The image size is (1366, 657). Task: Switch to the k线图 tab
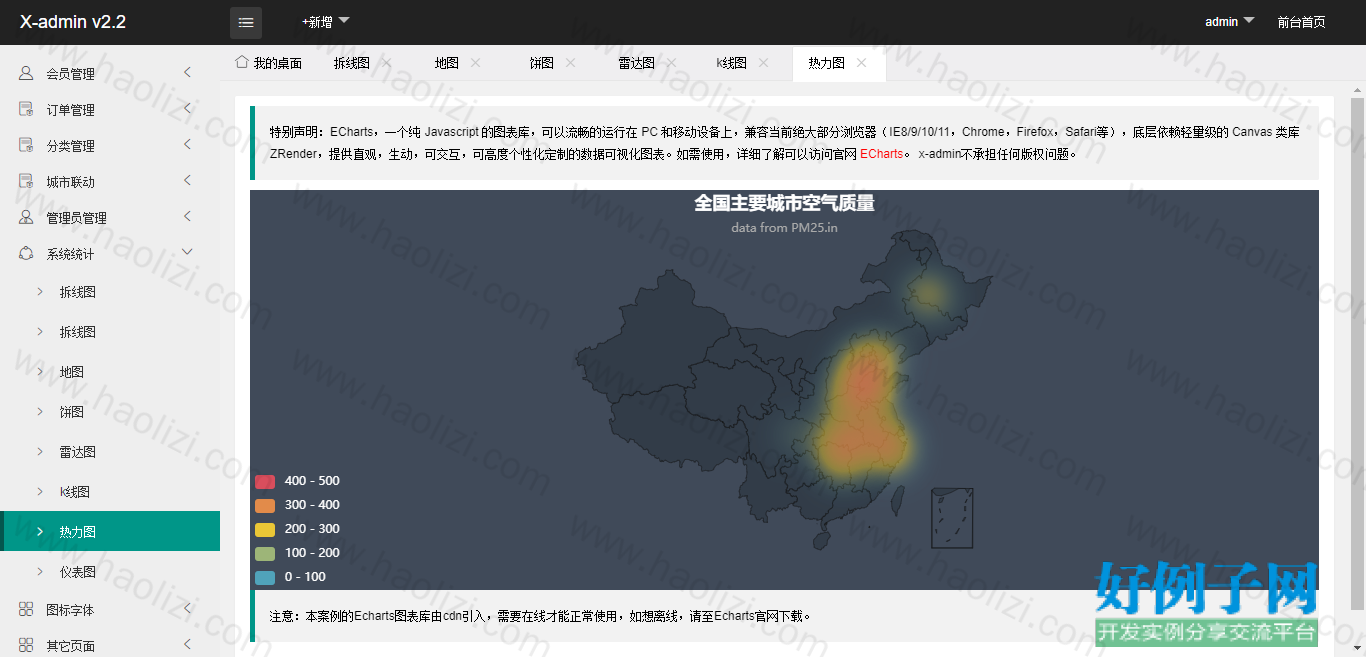tap(731, 63)
